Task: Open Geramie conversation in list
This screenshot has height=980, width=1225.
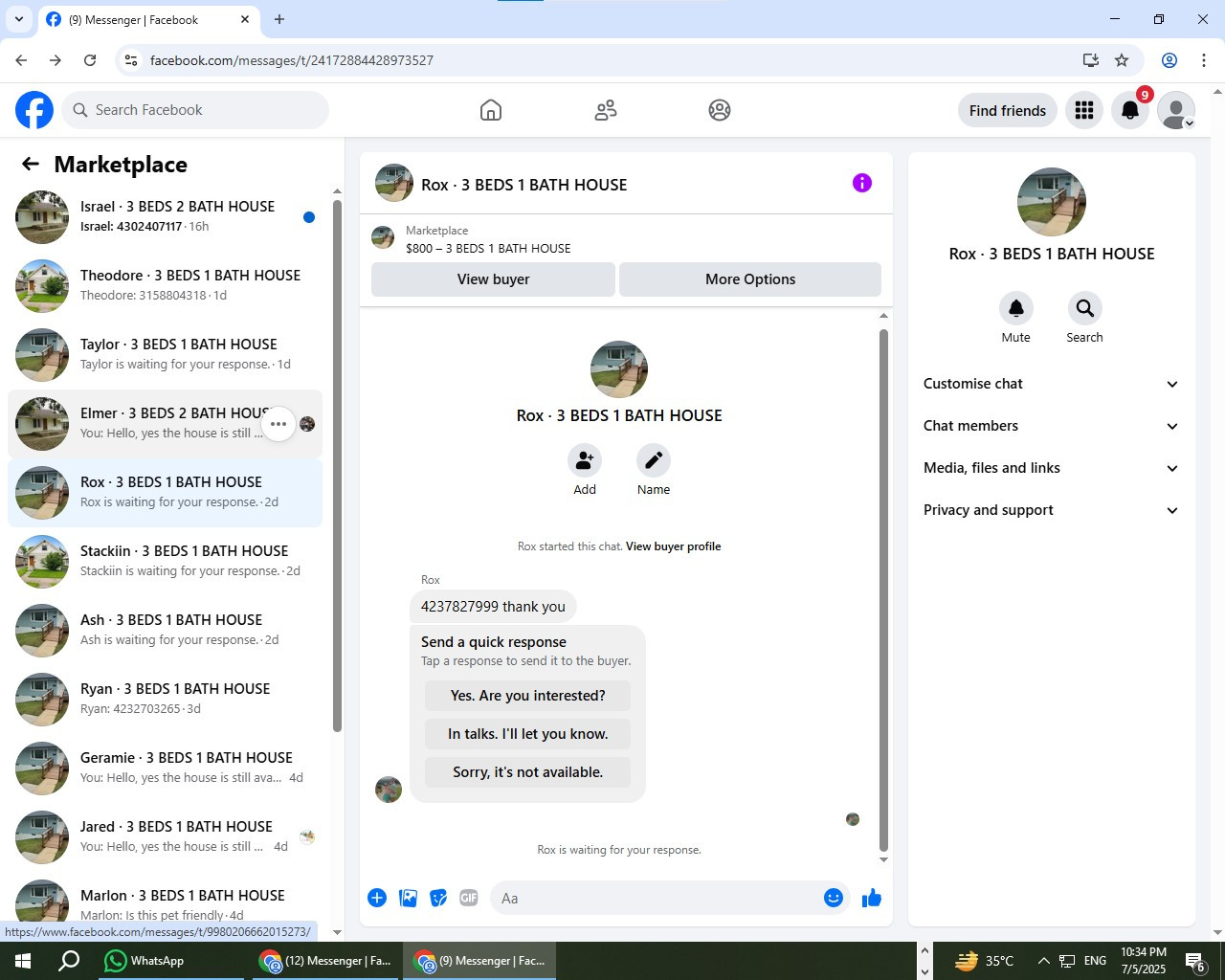Action: coord(165,768)
